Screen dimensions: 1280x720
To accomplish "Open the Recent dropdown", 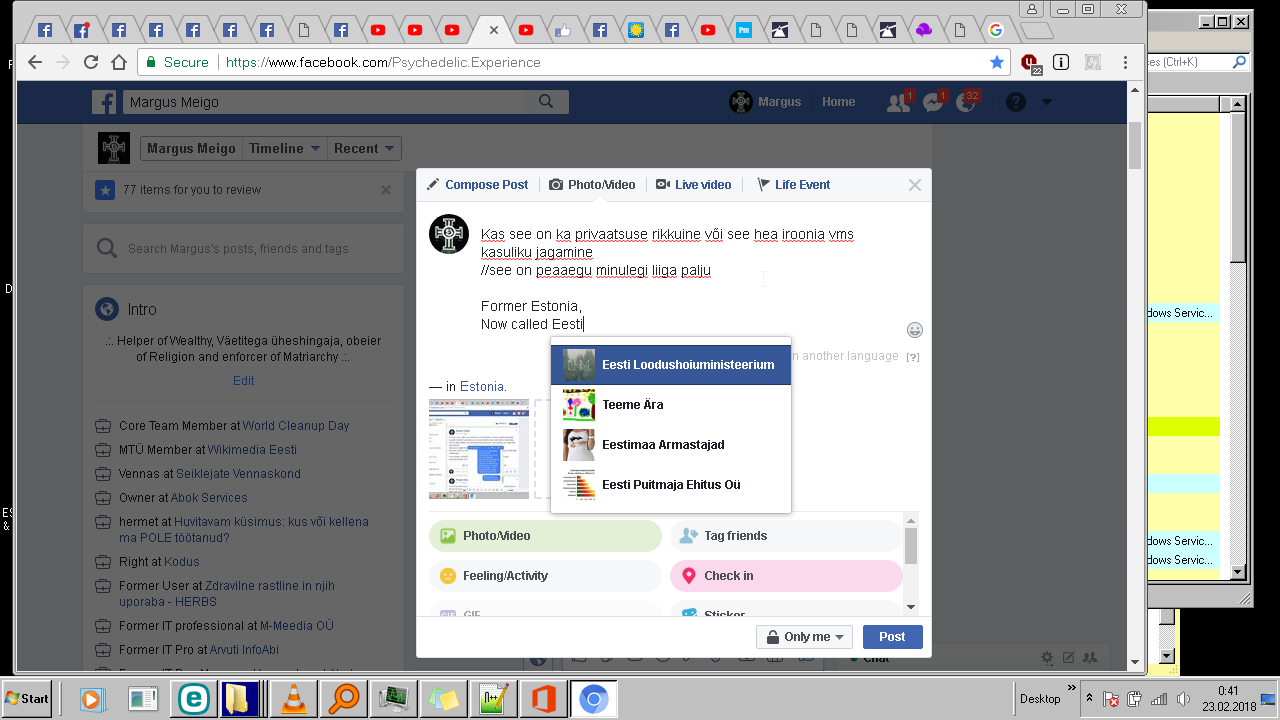I will coord(364,148).
